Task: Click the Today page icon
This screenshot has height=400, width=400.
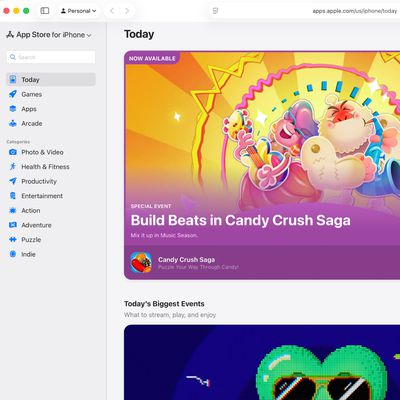Action: coord(13,79)
